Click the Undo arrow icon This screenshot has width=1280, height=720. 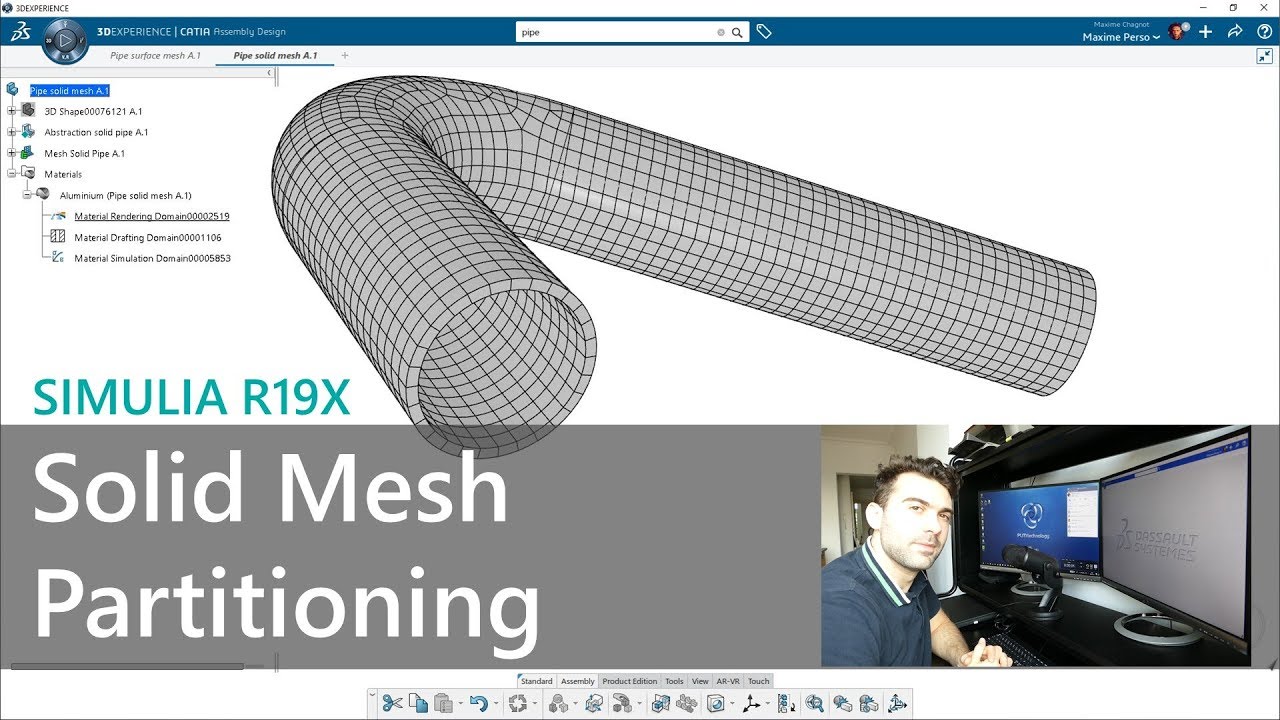click(x=478, y=703)
